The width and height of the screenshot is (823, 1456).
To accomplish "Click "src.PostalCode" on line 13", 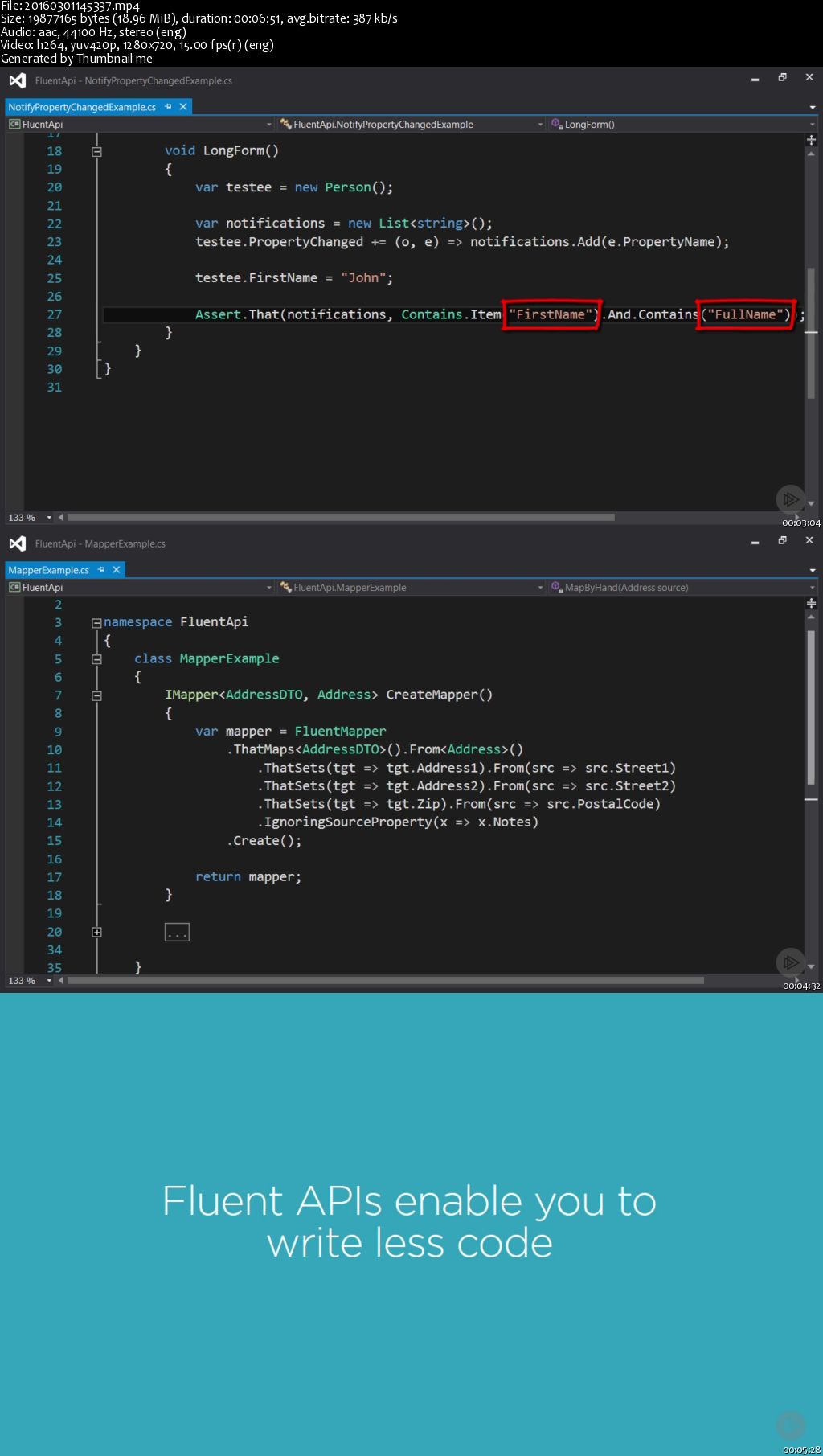I will click(600, 804).
